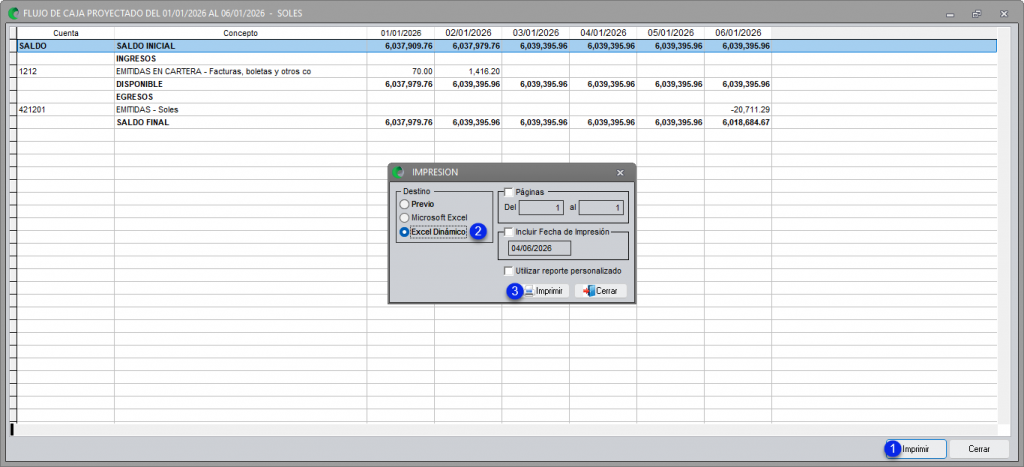Tick Utilizar reporte personalizado checkbox
This screenshot has height=467, width=1024.
click(x=509, y=270)
